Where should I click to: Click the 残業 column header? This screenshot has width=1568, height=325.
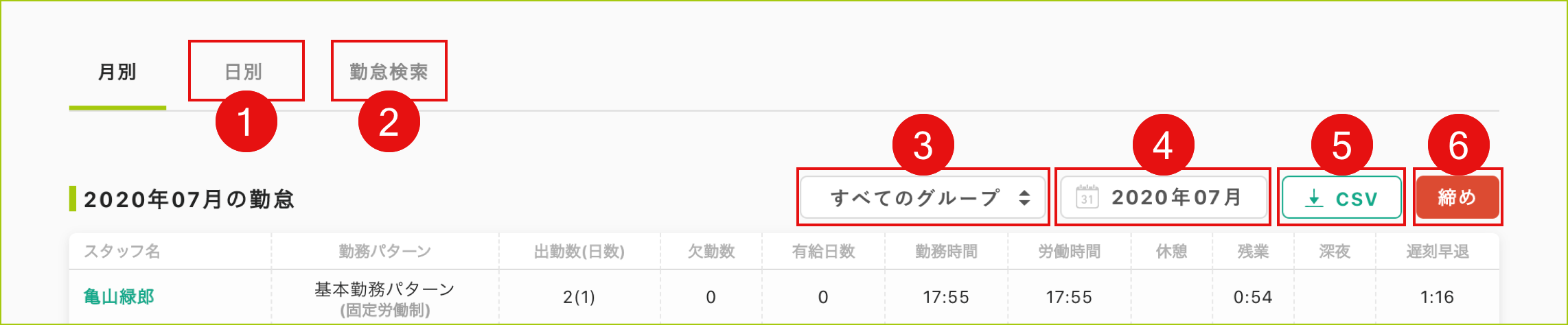(1253, 252)
